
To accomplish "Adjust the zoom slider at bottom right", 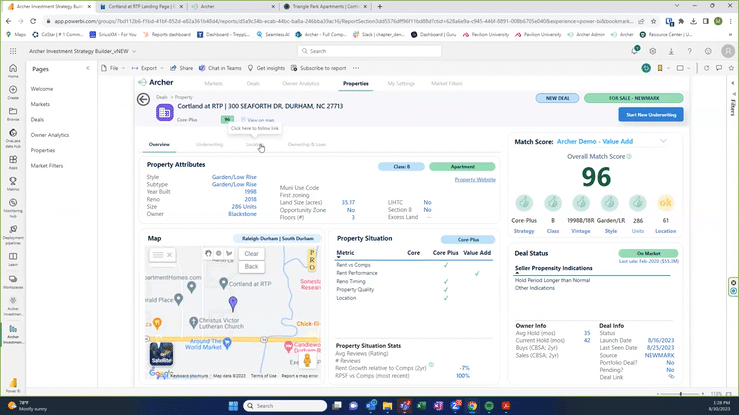I will tap(681, 393).
